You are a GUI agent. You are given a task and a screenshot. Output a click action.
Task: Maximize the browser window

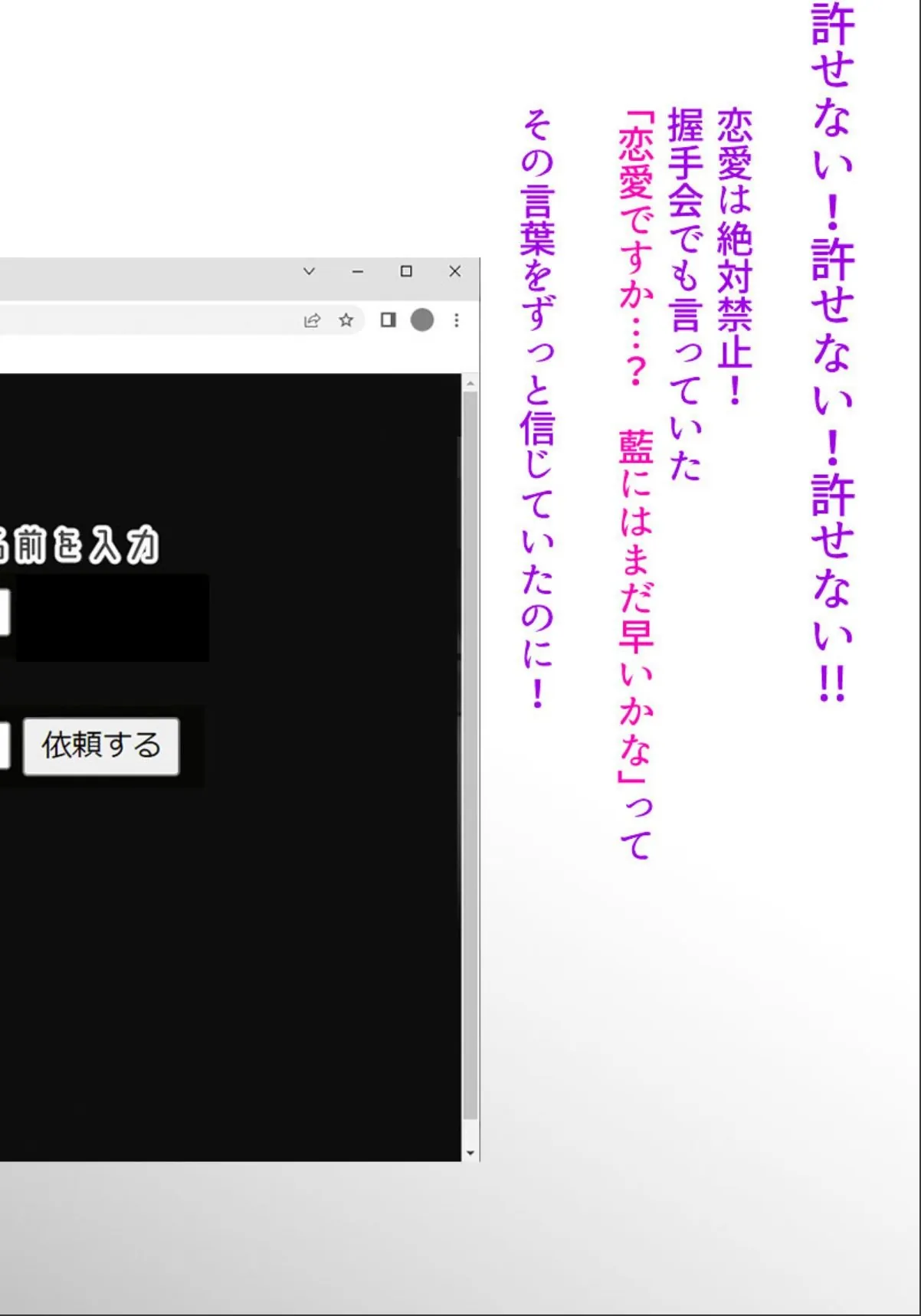point(407,271)
